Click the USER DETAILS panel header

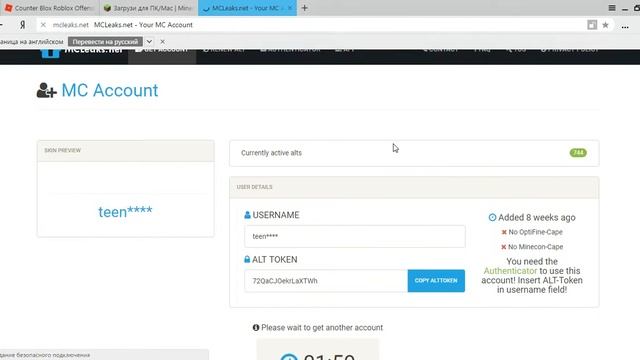point(414,187)
